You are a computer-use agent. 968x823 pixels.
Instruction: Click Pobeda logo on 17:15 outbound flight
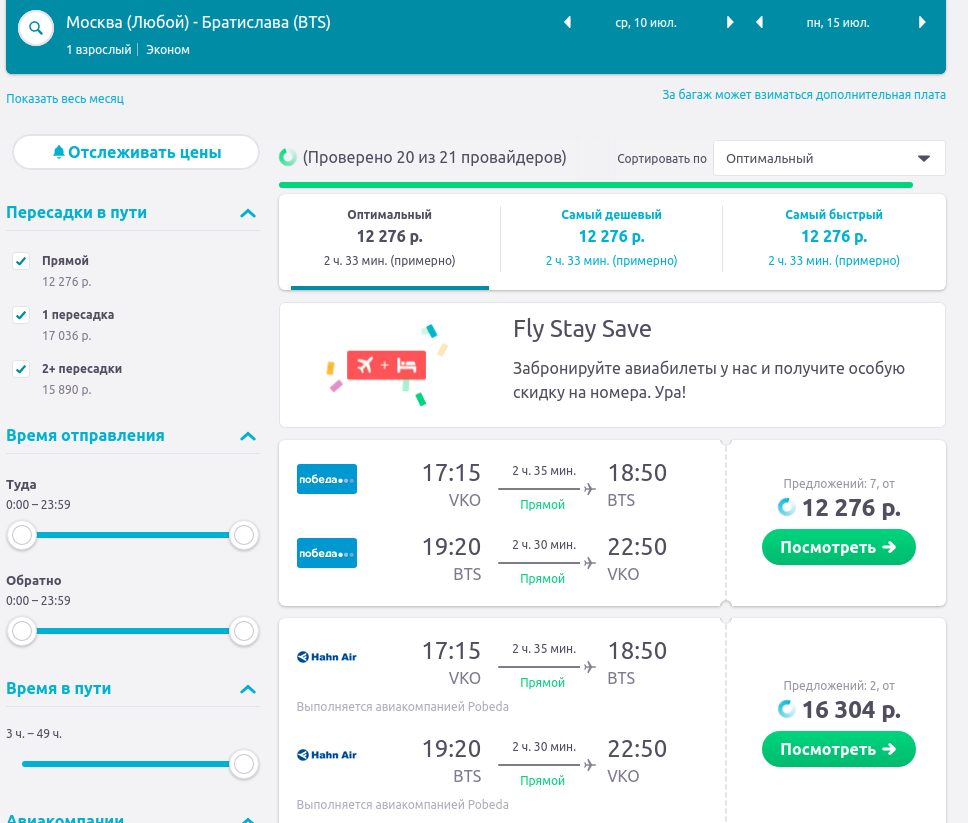[x=327, y=479]
